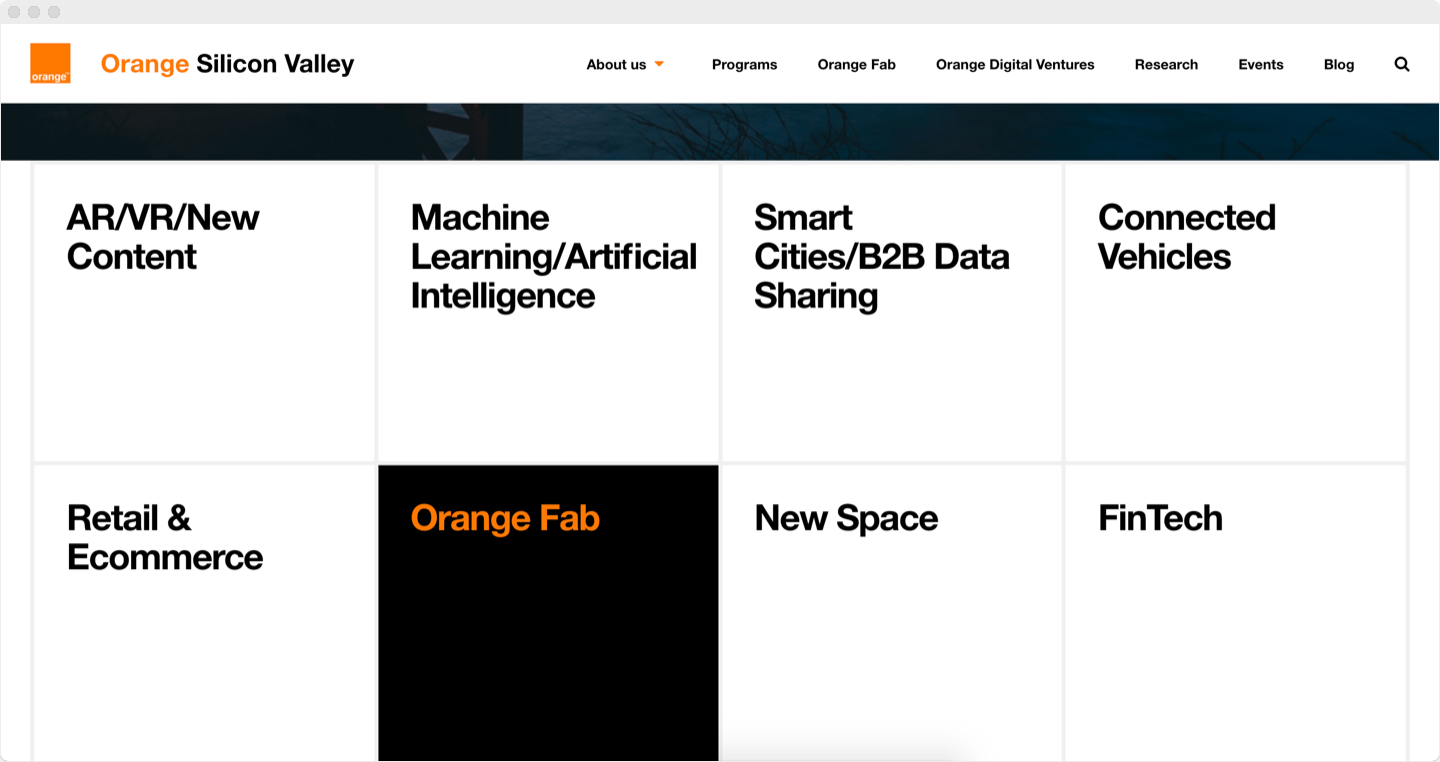This screenshot has height=762, width=1440.
Task: Select the FinTech tile
Action: 1235,613
